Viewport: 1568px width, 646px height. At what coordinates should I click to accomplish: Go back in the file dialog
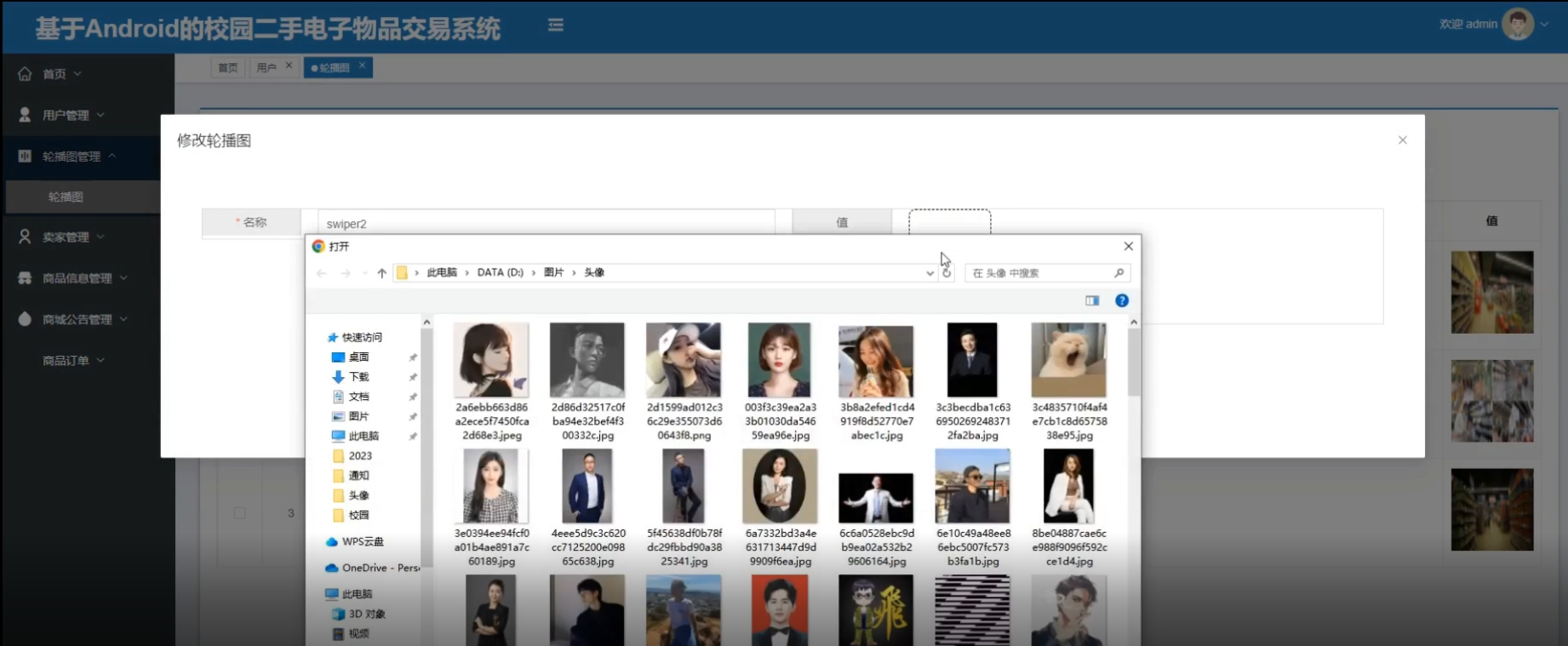[321, 273]
